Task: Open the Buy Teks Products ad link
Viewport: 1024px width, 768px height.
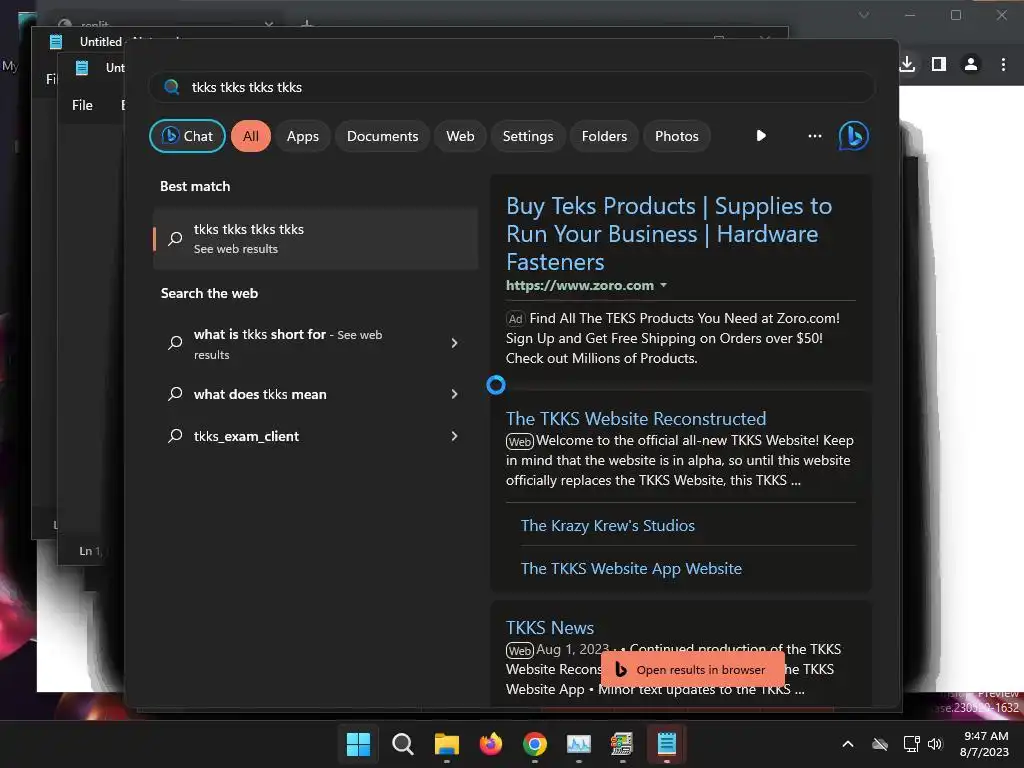Action: click(669, 234)
